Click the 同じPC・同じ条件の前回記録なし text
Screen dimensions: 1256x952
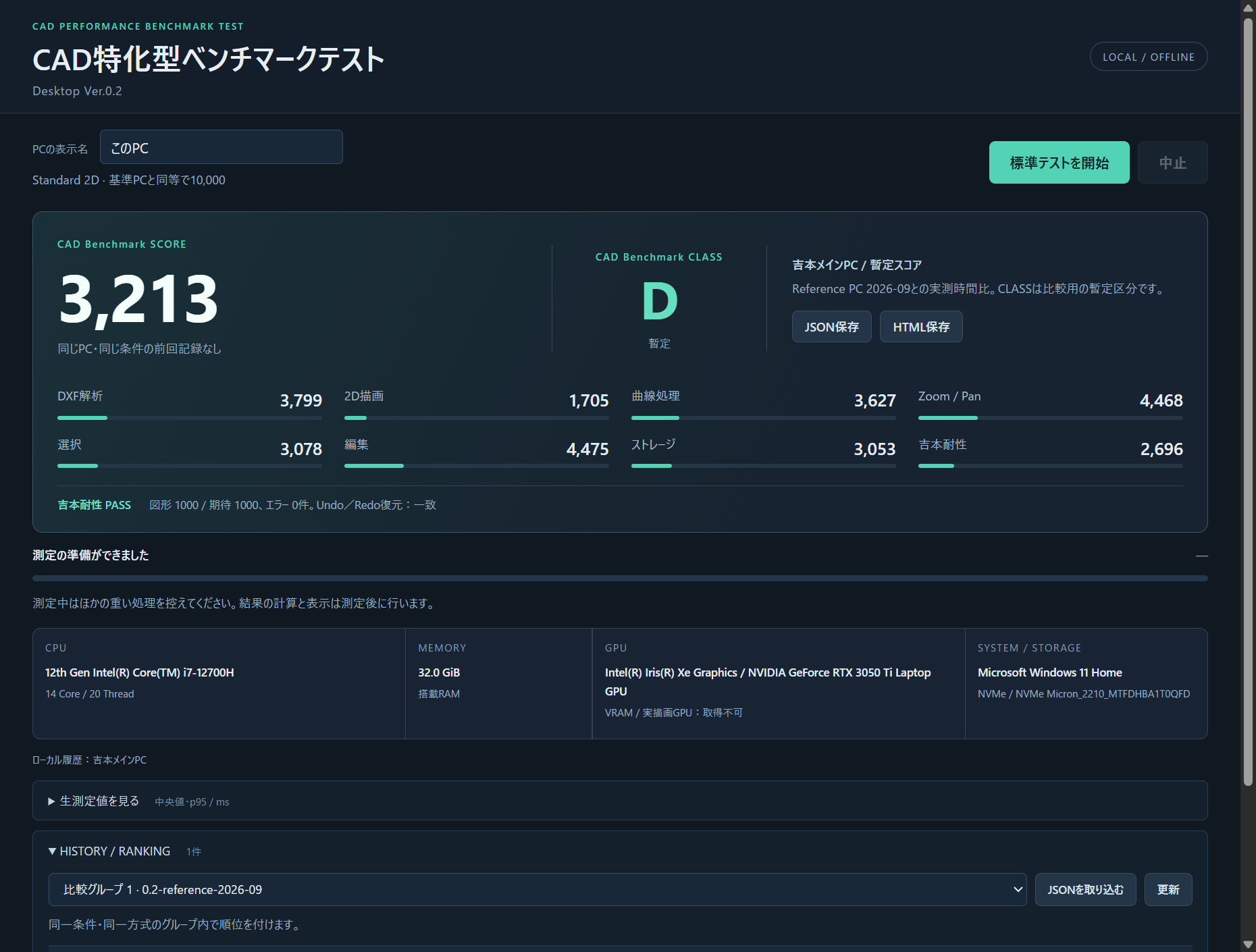[139, 349]
